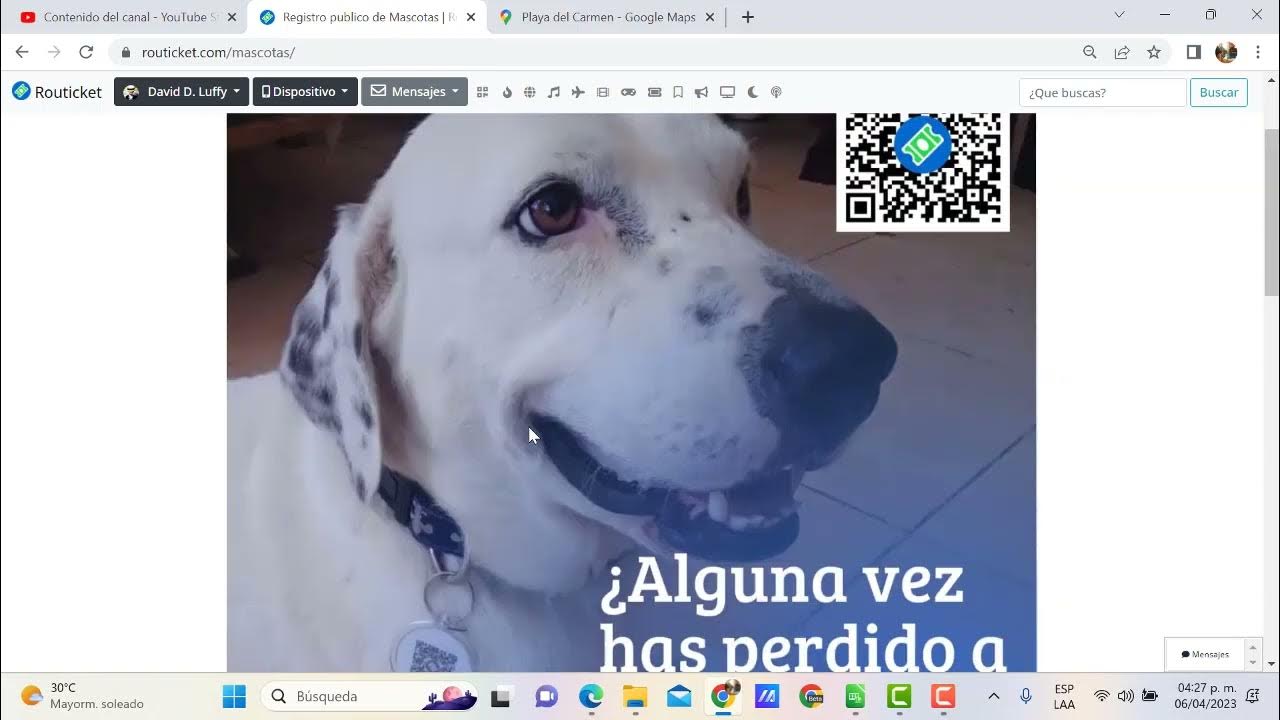1280x720 pixels.
Task: Open the tab search chevron
Action: tap(1119, 14)
